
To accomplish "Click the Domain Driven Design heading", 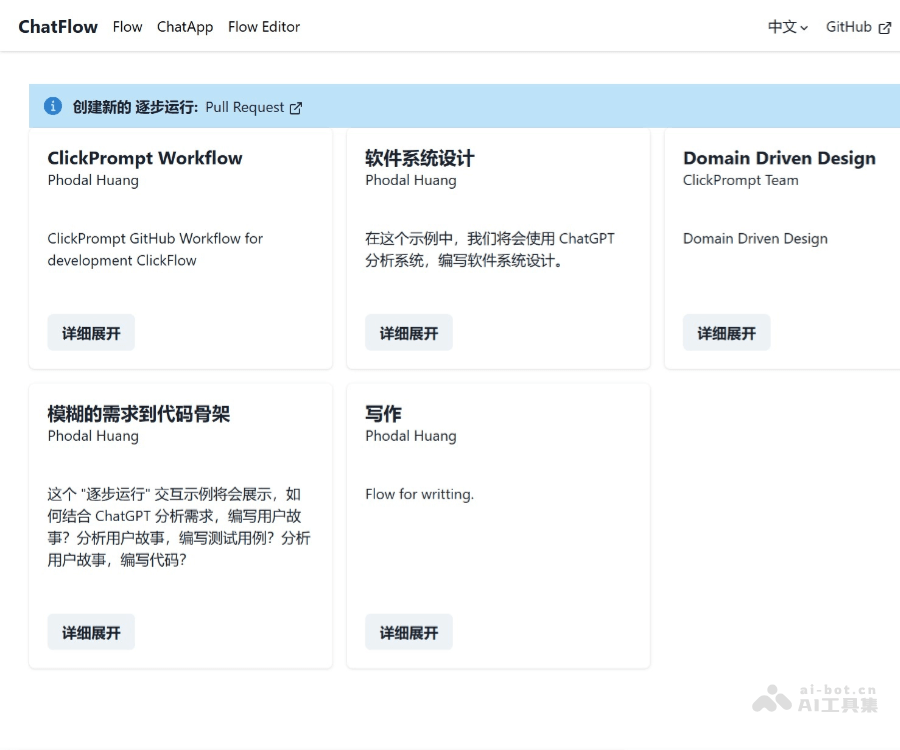I will coord(779,158).
